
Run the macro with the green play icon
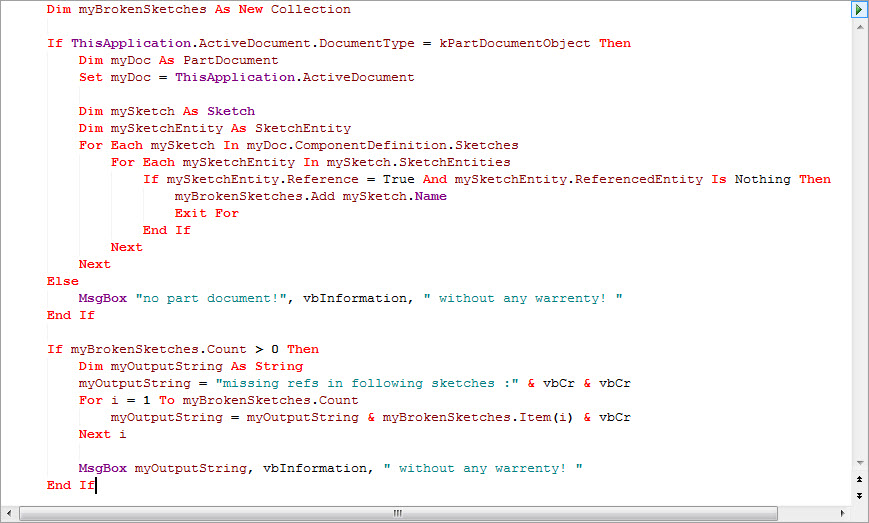(x=859, y=9)
